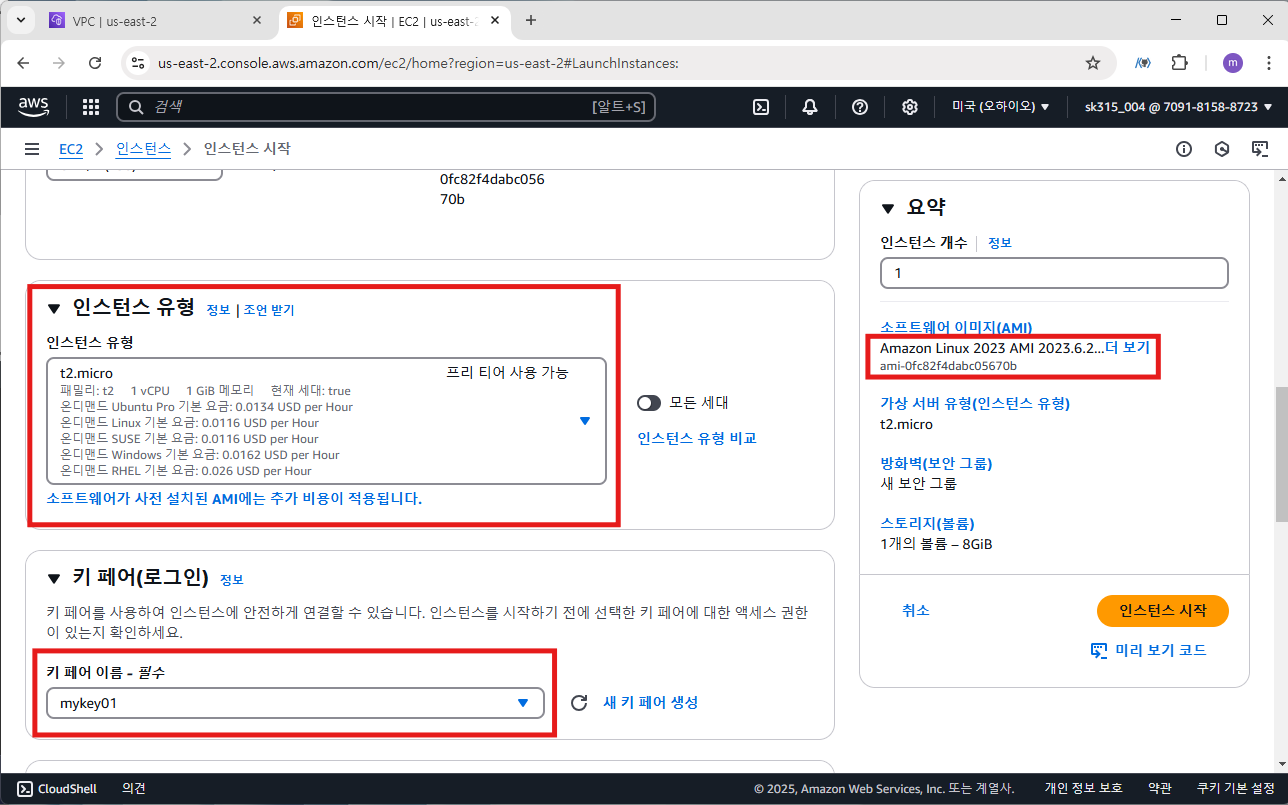Open 소프트웨어 이미지(AMI) summary link
Viewport: 1288px width, 805px height.
click(x=956, y=328)
